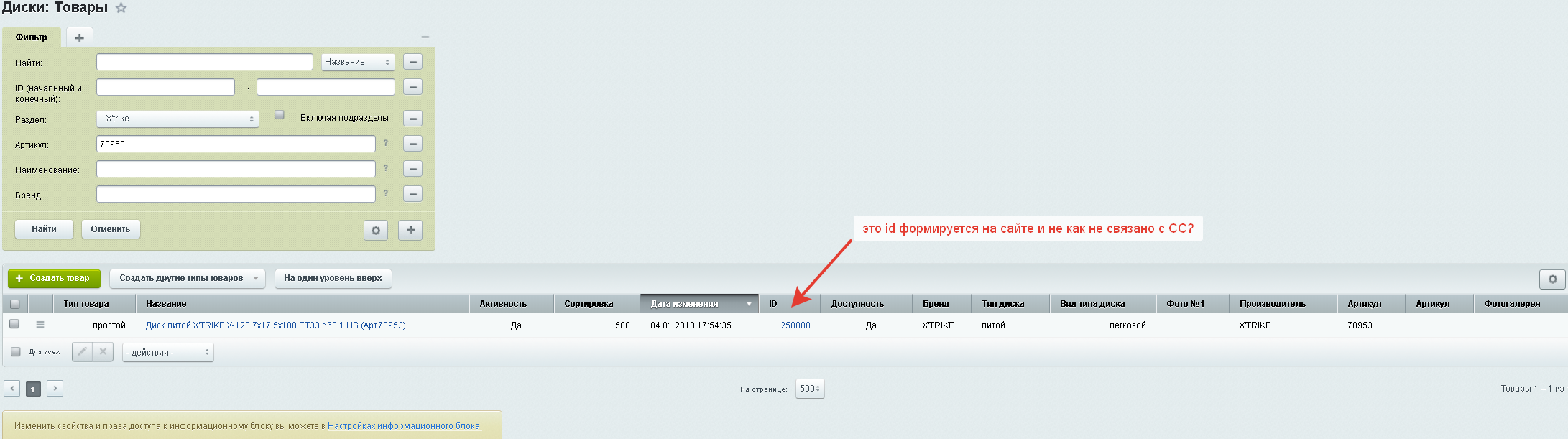Remove the Найти filter row
The image size is (1568, 439).
pos(412,62)
